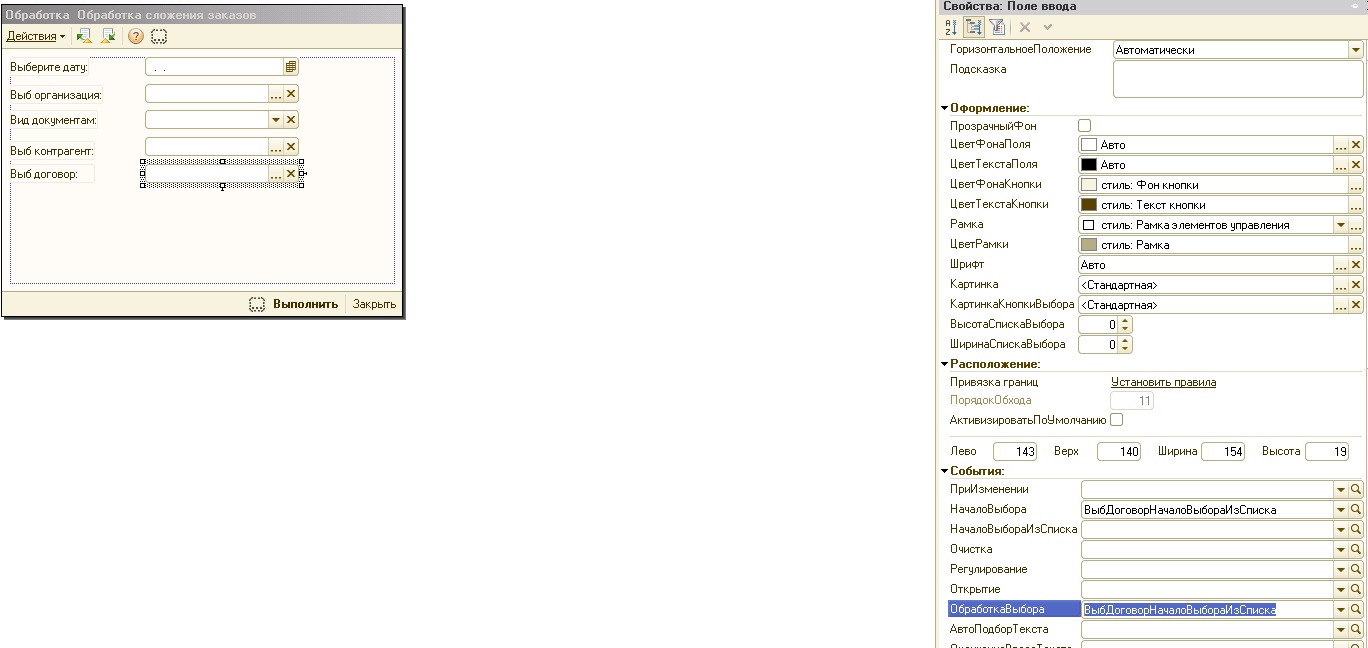1368x648 pixels.
Task: Click the Закрыть button
Action: click(x=374, y=304)
